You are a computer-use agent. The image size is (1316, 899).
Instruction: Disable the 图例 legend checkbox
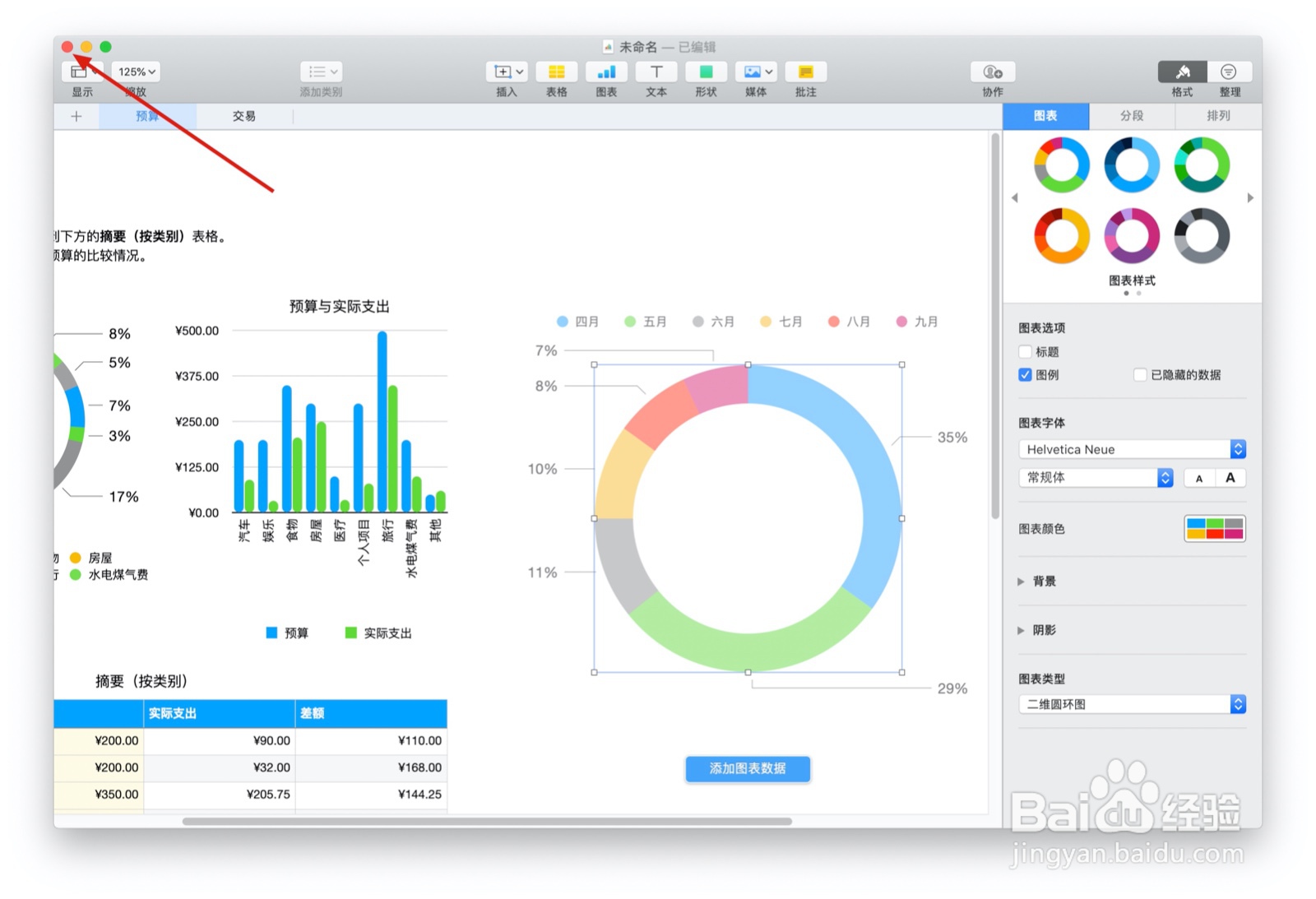click(x=1025, y=374)
